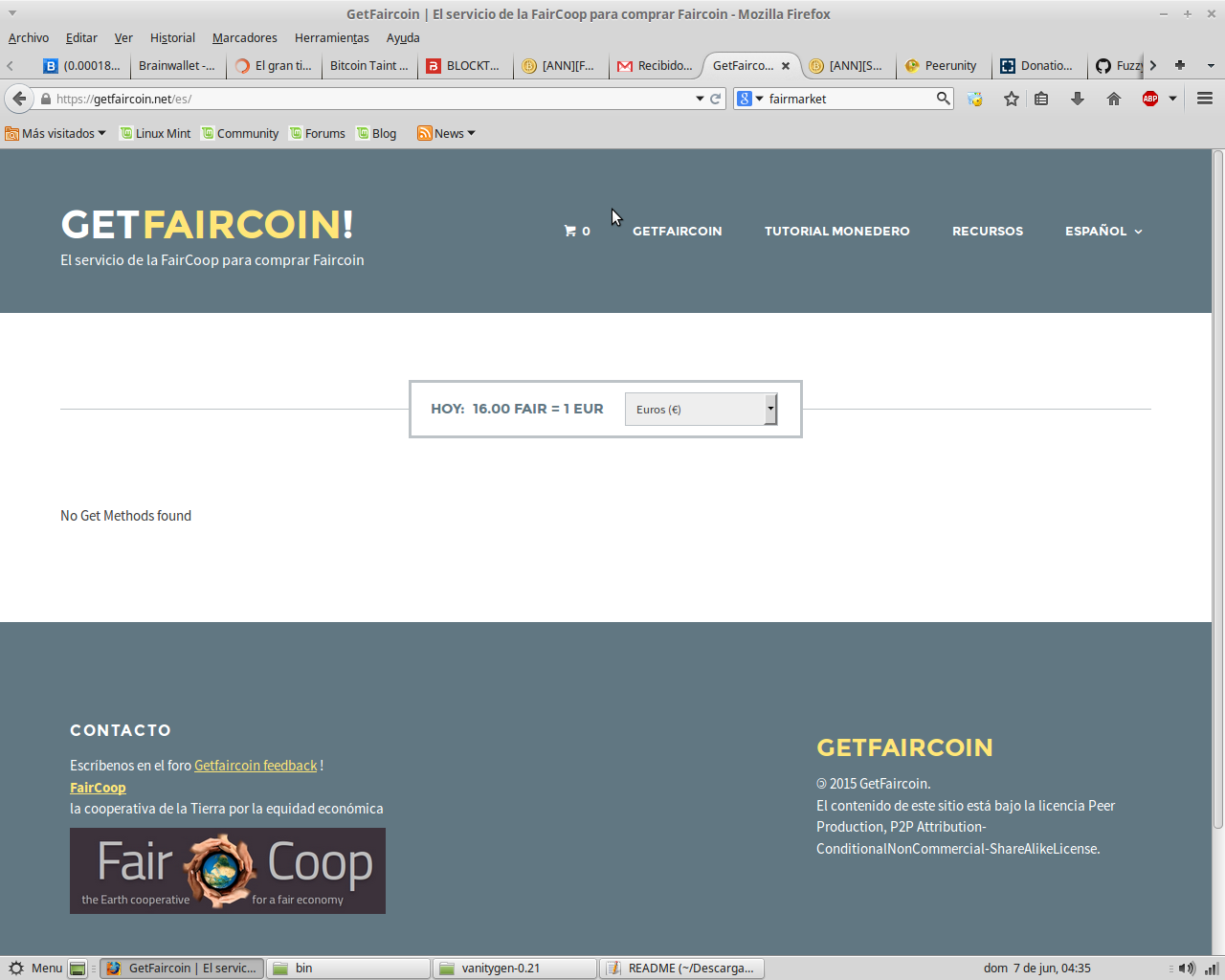This screenshot has width=1225, height=980.
Task: Open the Blog bookmark
Action: (x=376, y=133)
